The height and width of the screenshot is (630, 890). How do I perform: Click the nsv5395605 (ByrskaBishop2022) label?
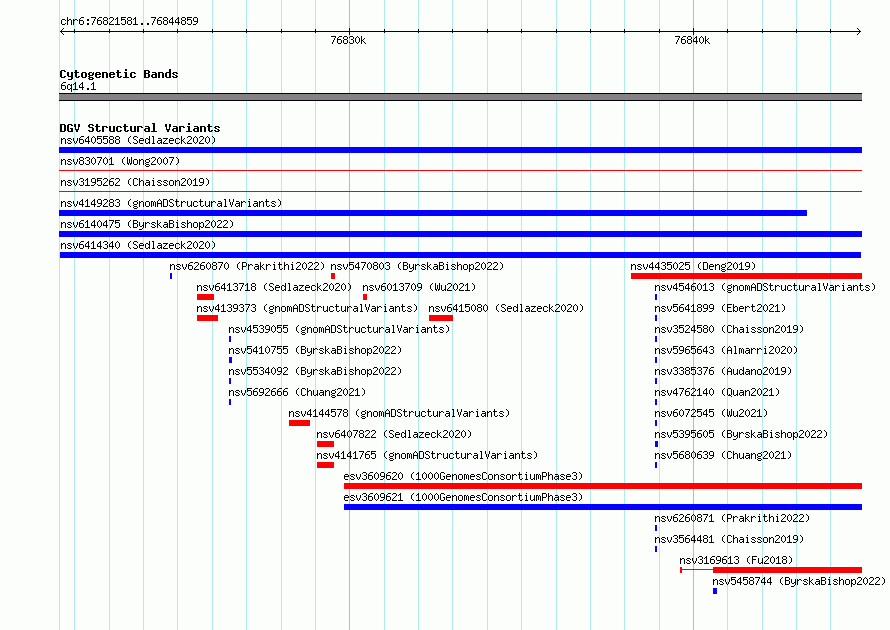pos(741,434)
